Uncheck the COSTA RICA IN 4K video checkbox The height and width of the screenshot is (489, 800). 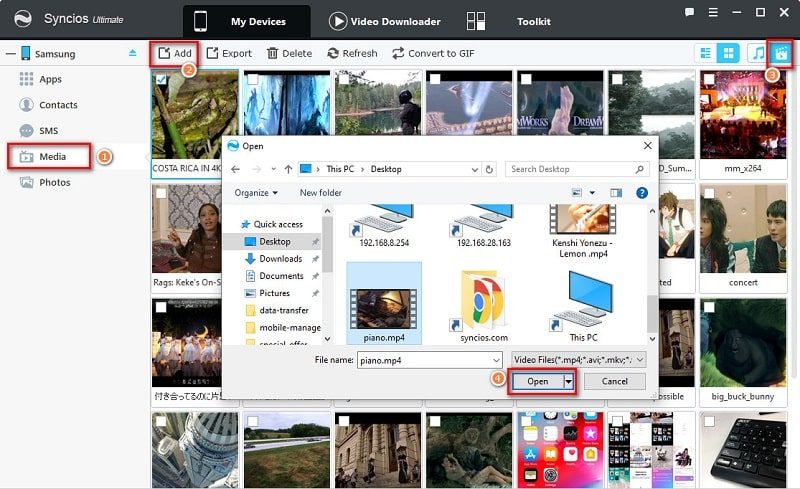pos(161,79)
